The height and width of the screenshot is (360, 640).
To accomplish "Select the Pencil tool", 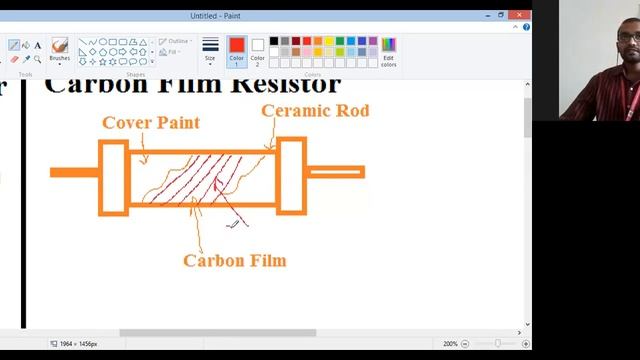I will tap(14, 45).
